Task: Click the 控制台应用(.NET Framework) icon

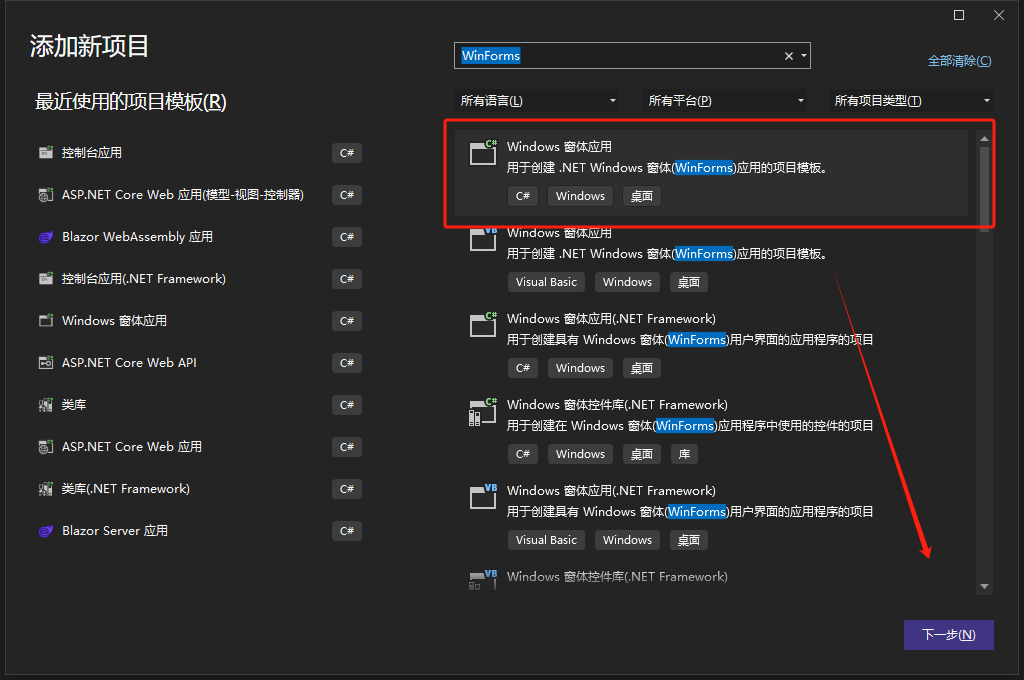Action: click(46, 279)
